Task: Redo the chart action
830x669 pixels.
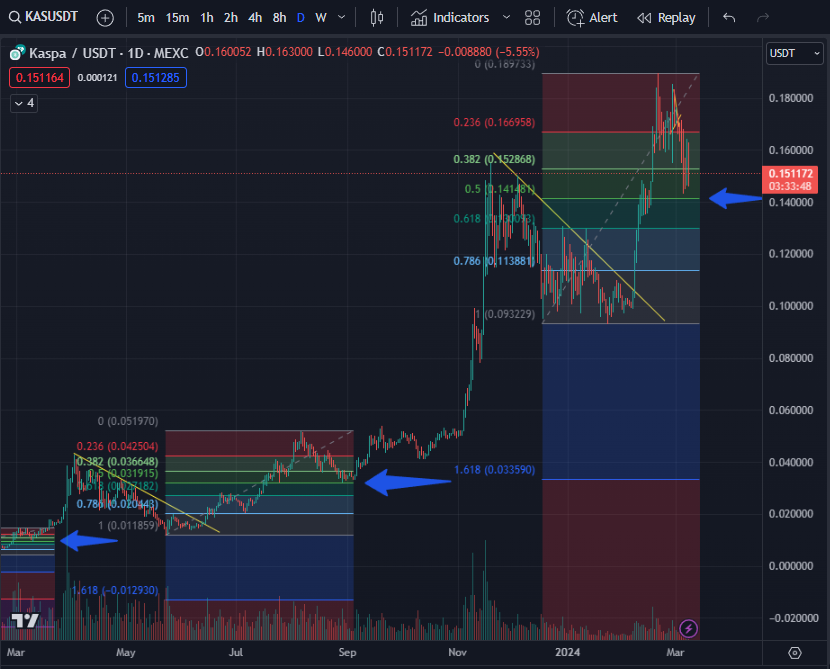Action: 762,18
